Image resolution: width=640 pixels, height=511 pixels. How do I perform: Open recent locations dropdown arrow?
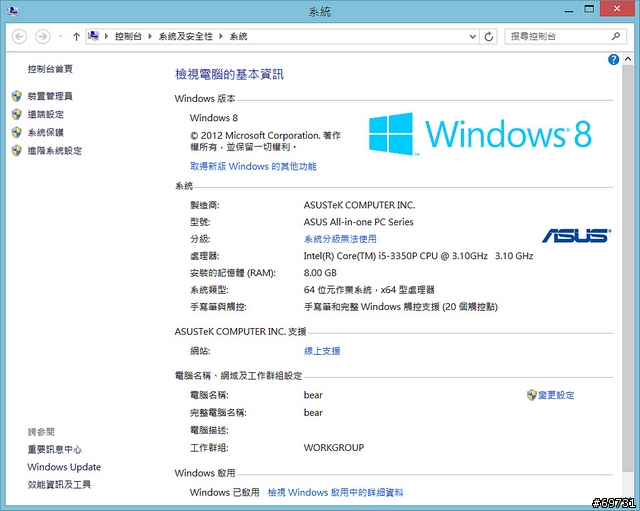point(60,37)
